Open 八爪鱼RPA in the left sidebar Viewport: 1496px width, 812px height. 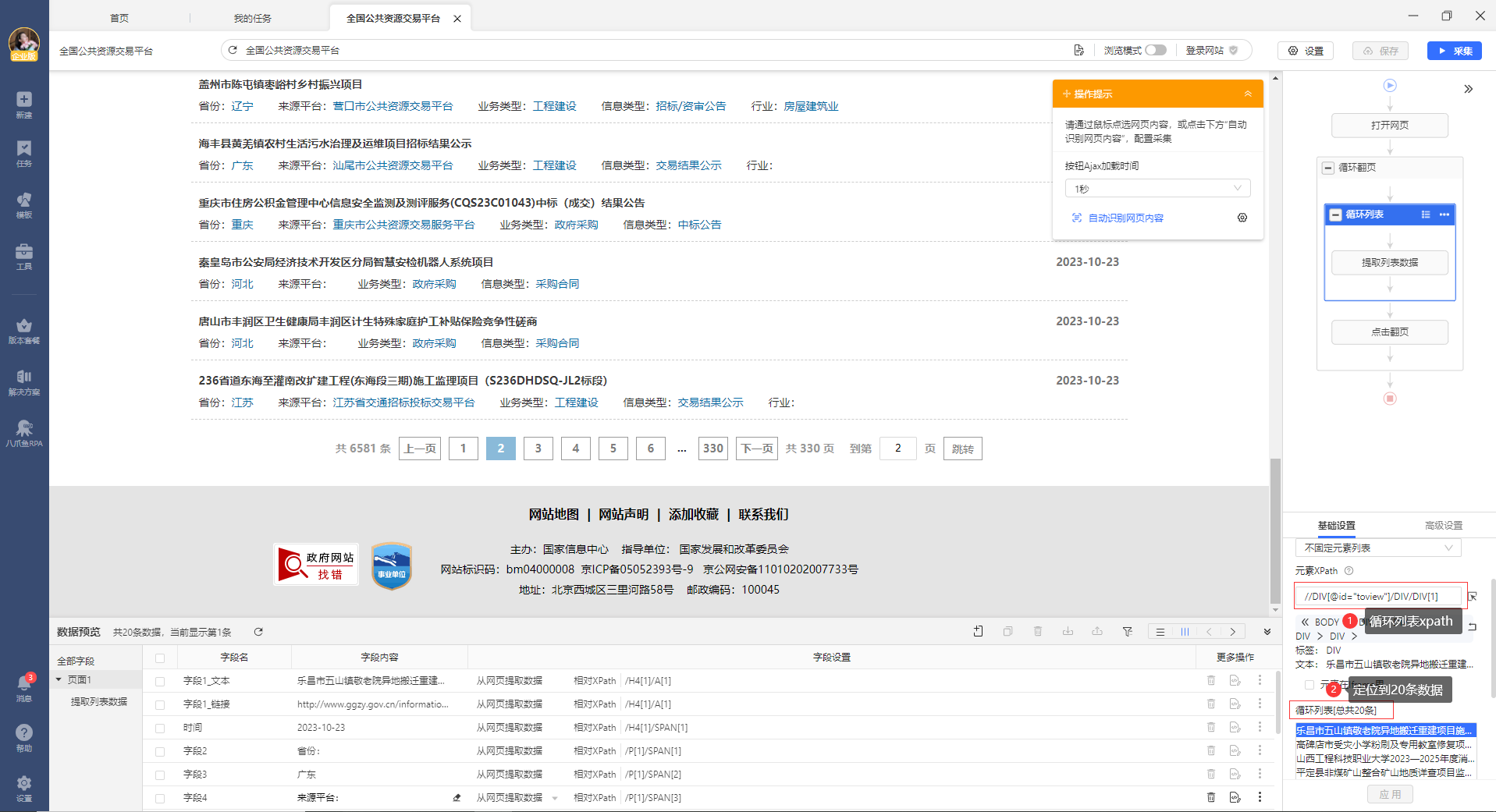click(24, 434)
